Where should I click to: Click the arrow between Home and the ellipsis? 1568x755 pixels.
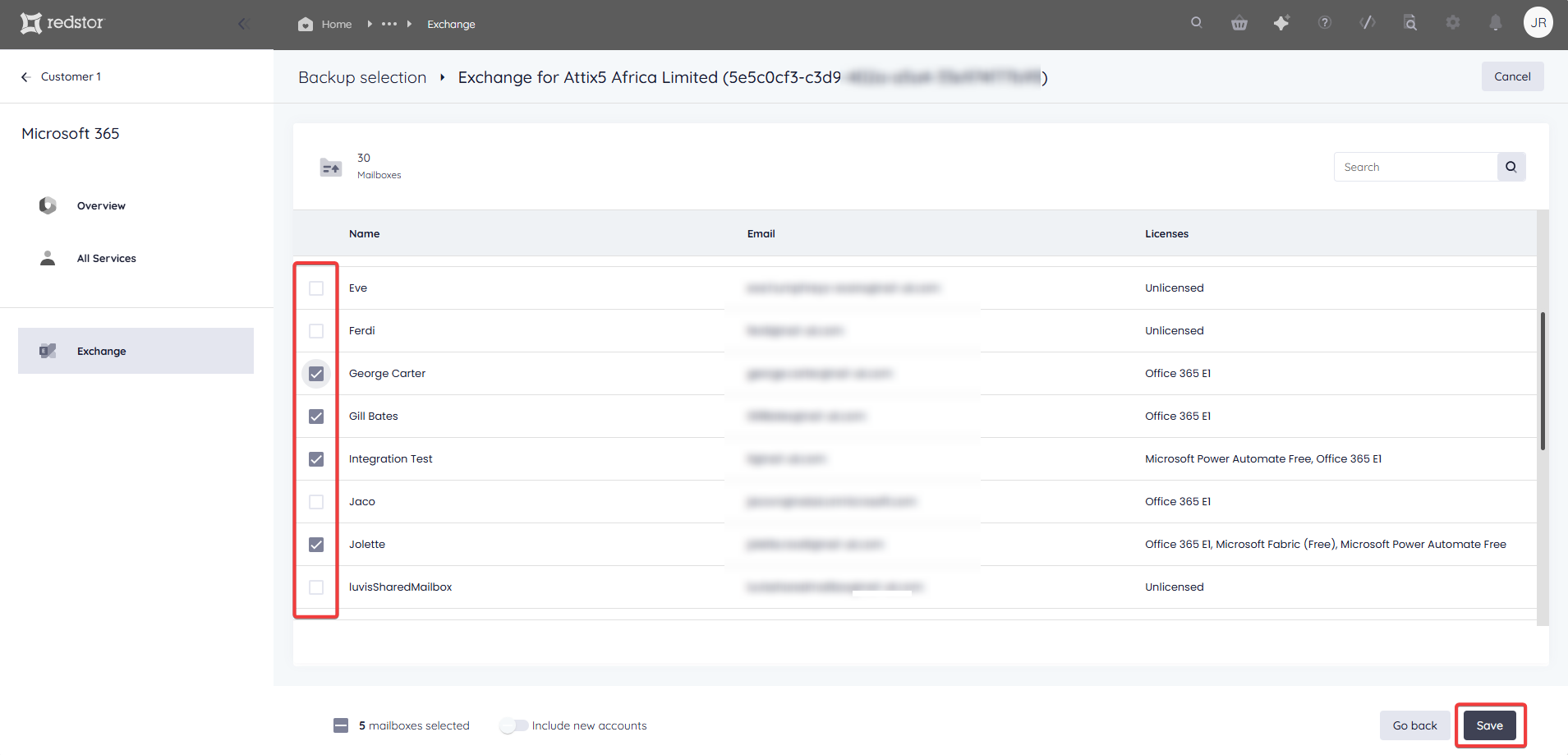point(370,24)
